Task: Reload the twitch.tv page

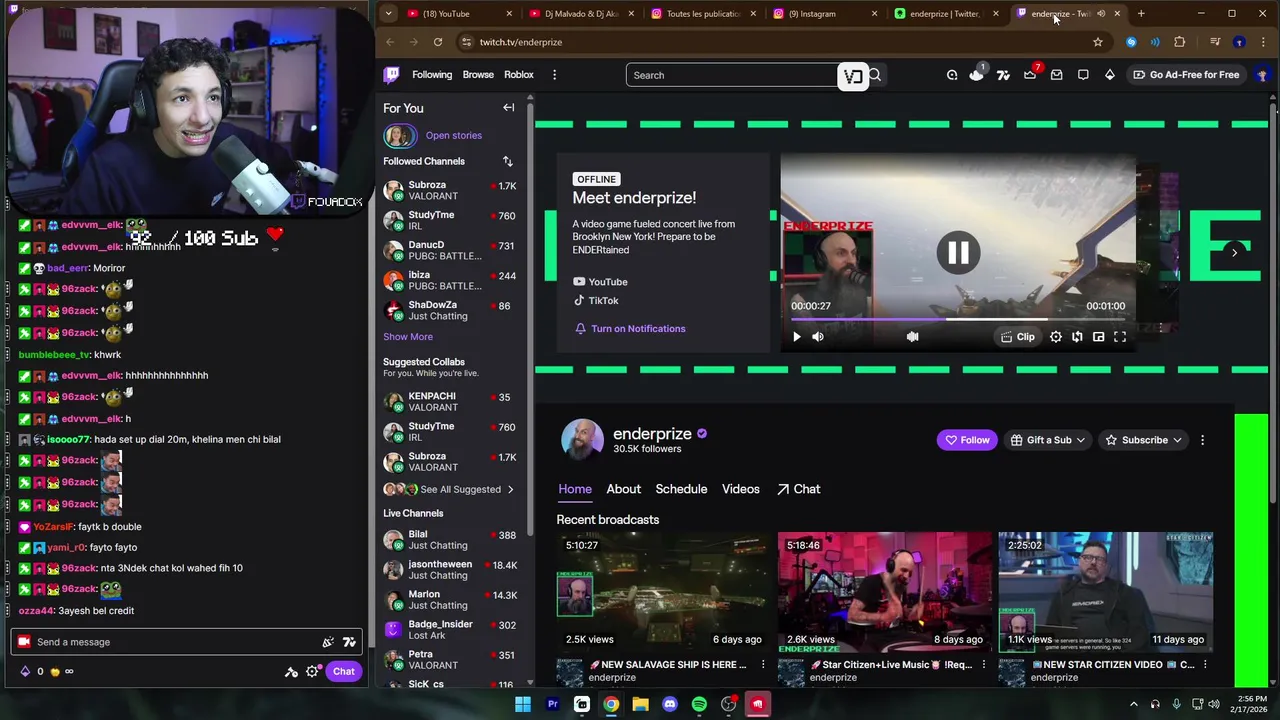Action: click(438, 42)
